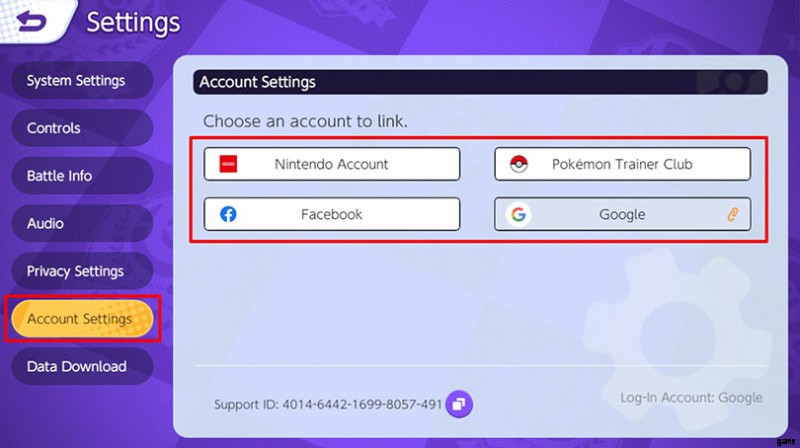Open Privacy Settings section
The width and height of the screenshot is (800, 448).
pyautogui.click(x=82, y=271)
